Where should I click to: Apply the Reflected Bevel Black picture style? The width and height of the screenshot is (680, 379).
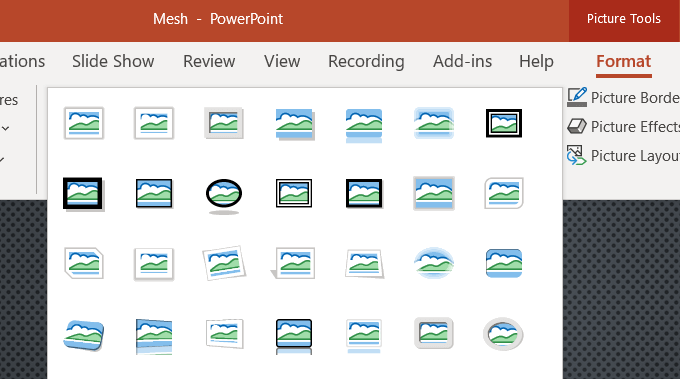294,337
